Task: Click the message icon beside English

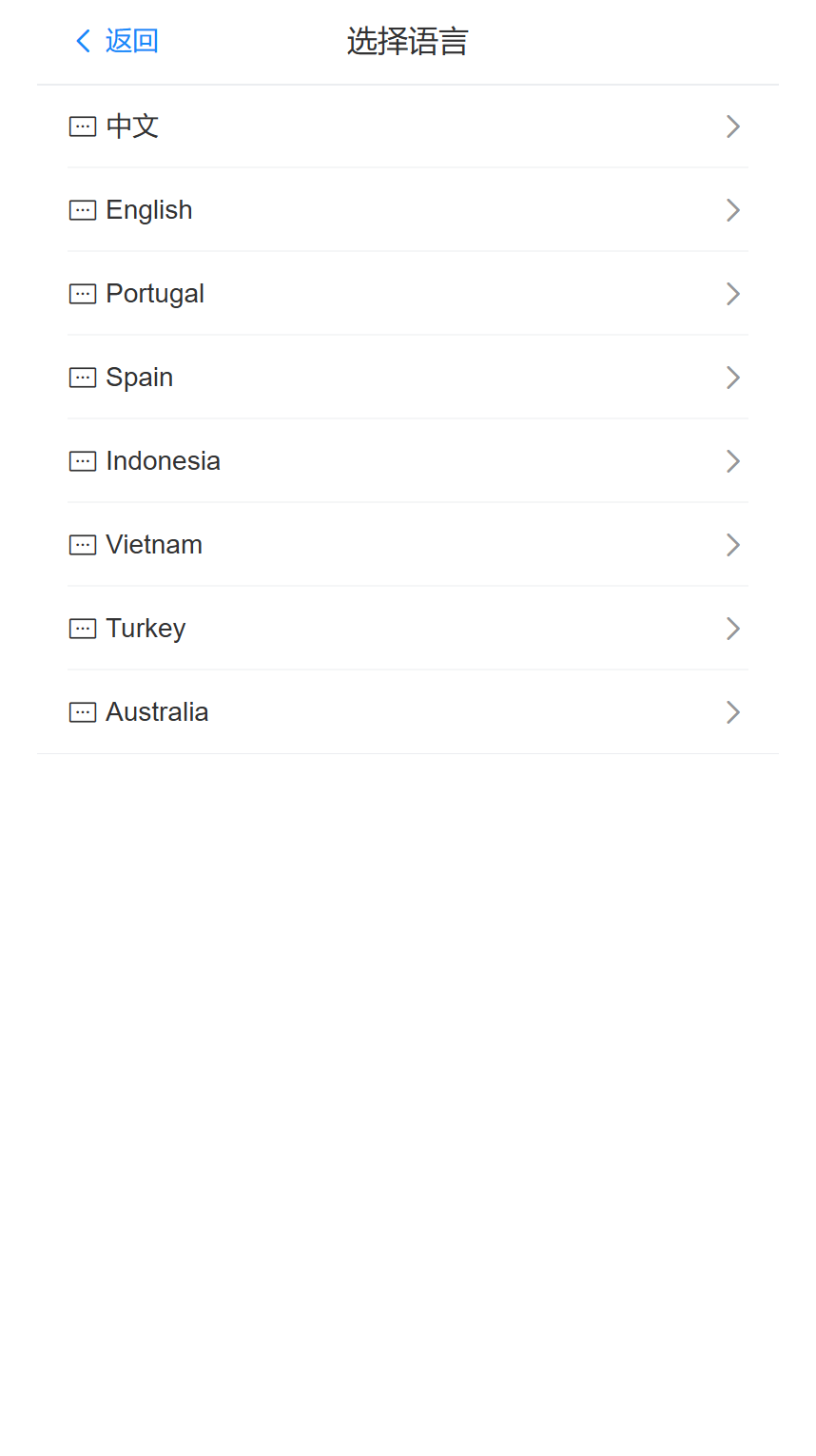Action: pos(83,210)
